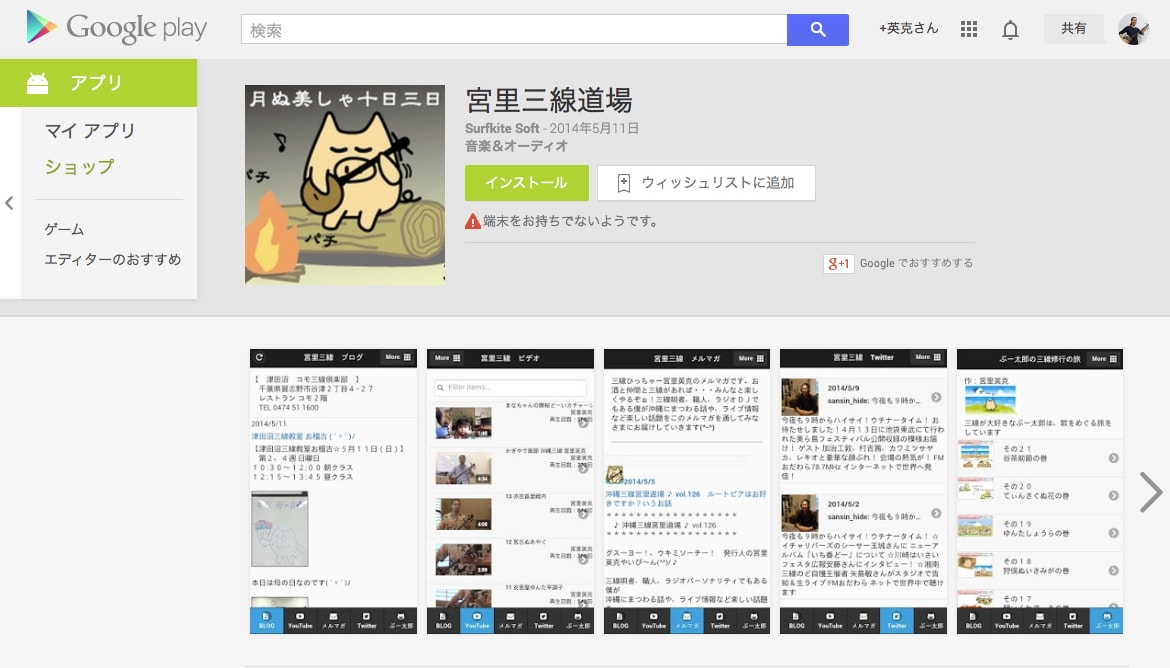This screenshot has height=668, width=1170.
Task: Click the blue search magnifier button
Action: point(818,30)
